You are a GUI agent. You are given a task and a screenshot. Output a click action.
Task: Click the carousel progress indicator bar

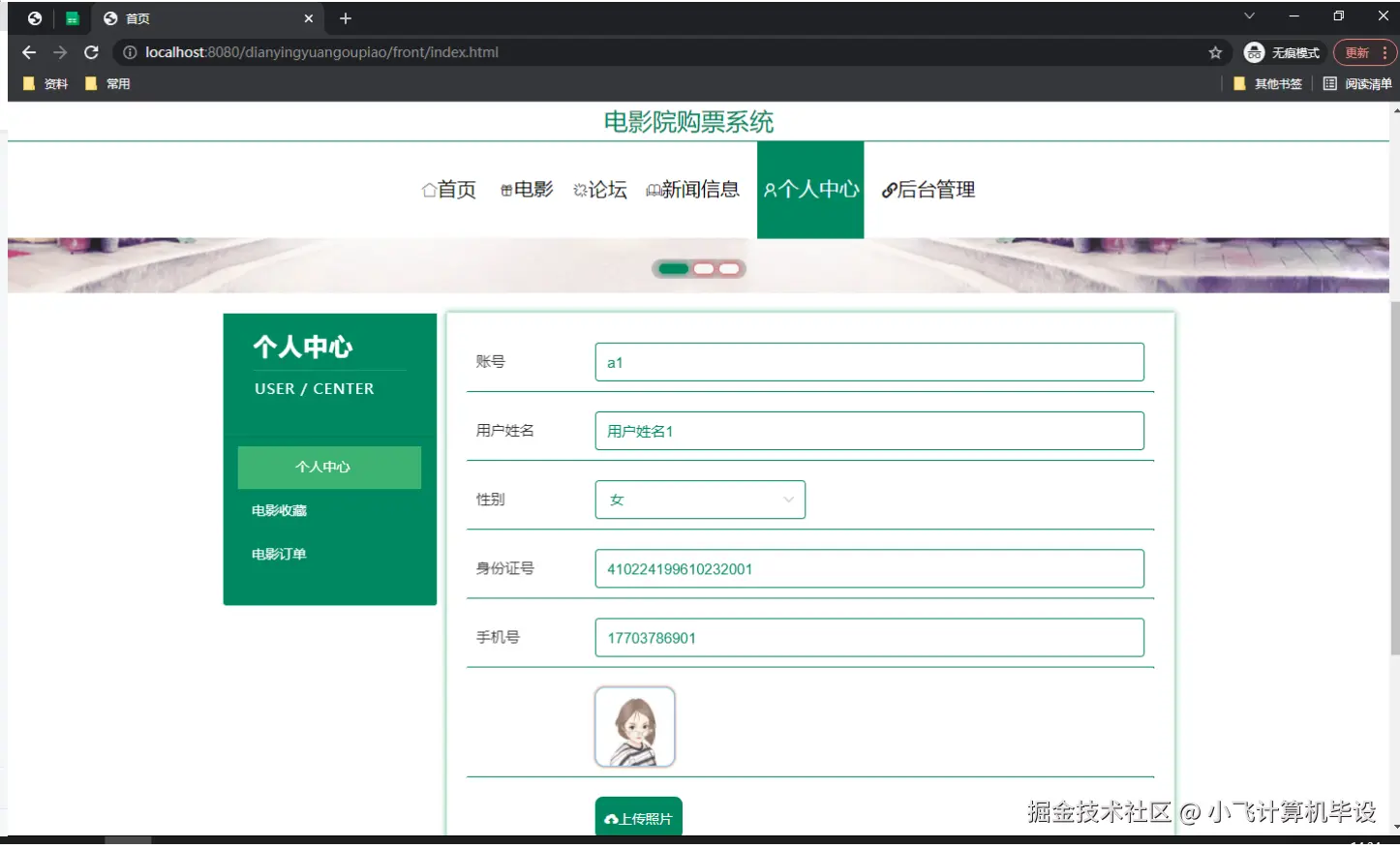(699, 268)
